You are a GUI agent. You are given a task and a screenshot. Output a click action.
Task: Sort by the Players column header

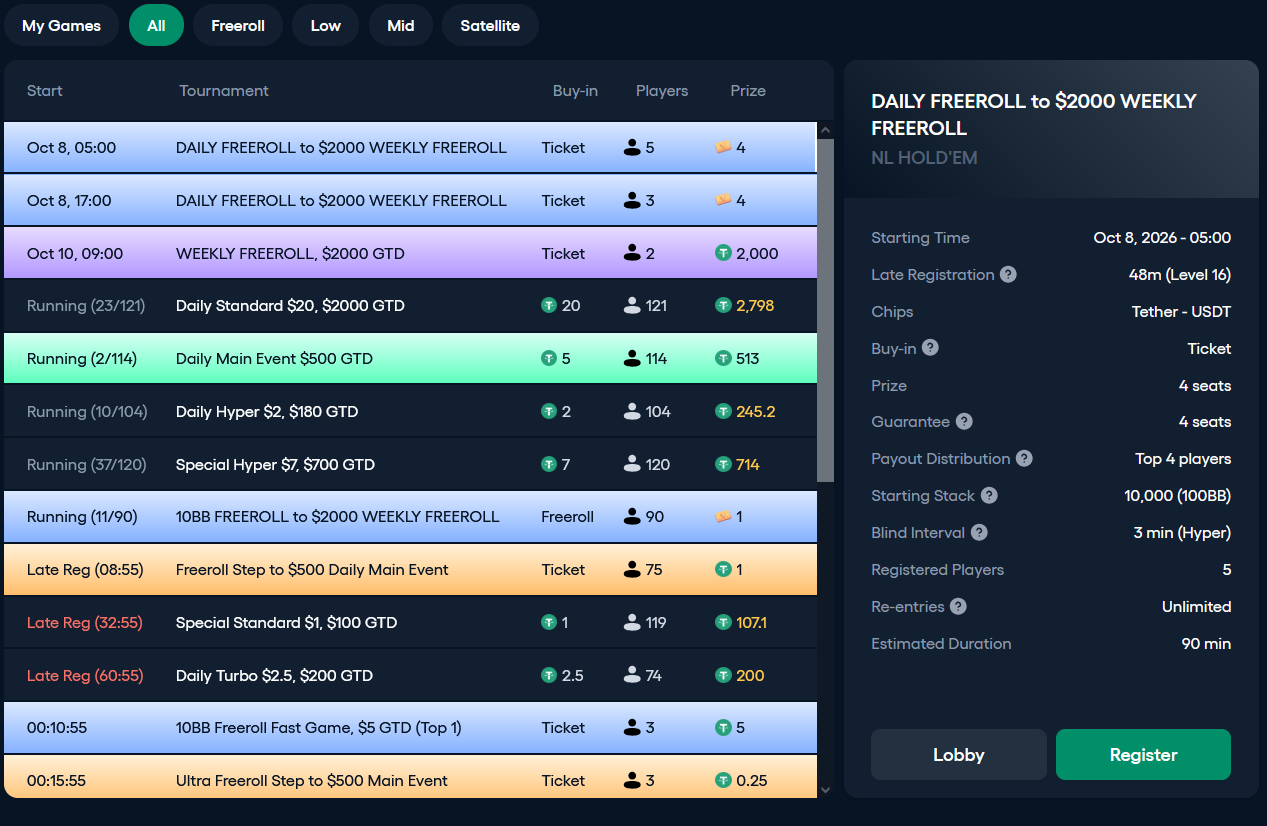click(662, 91)
